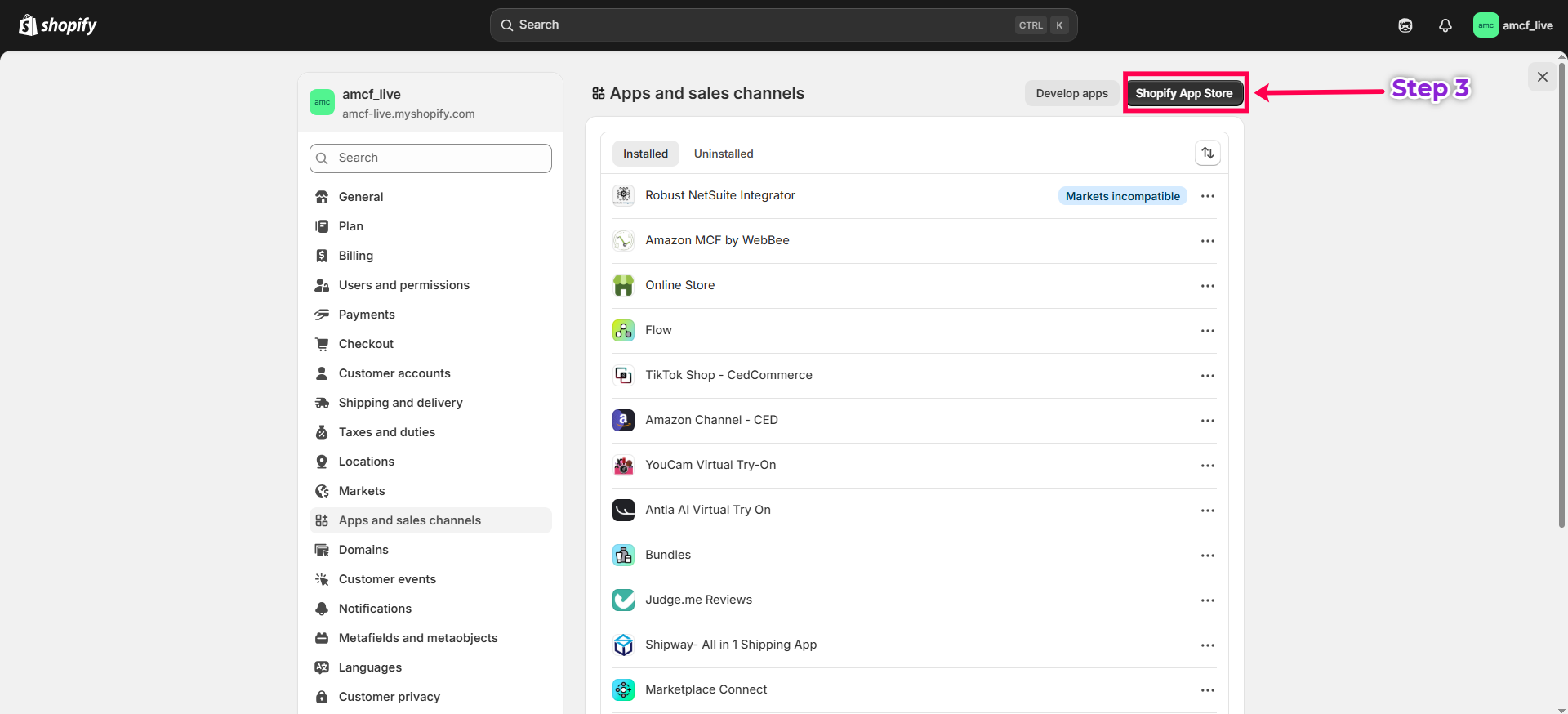Close the settings panel with X
1568x714 pixels.
[1542, 77]
